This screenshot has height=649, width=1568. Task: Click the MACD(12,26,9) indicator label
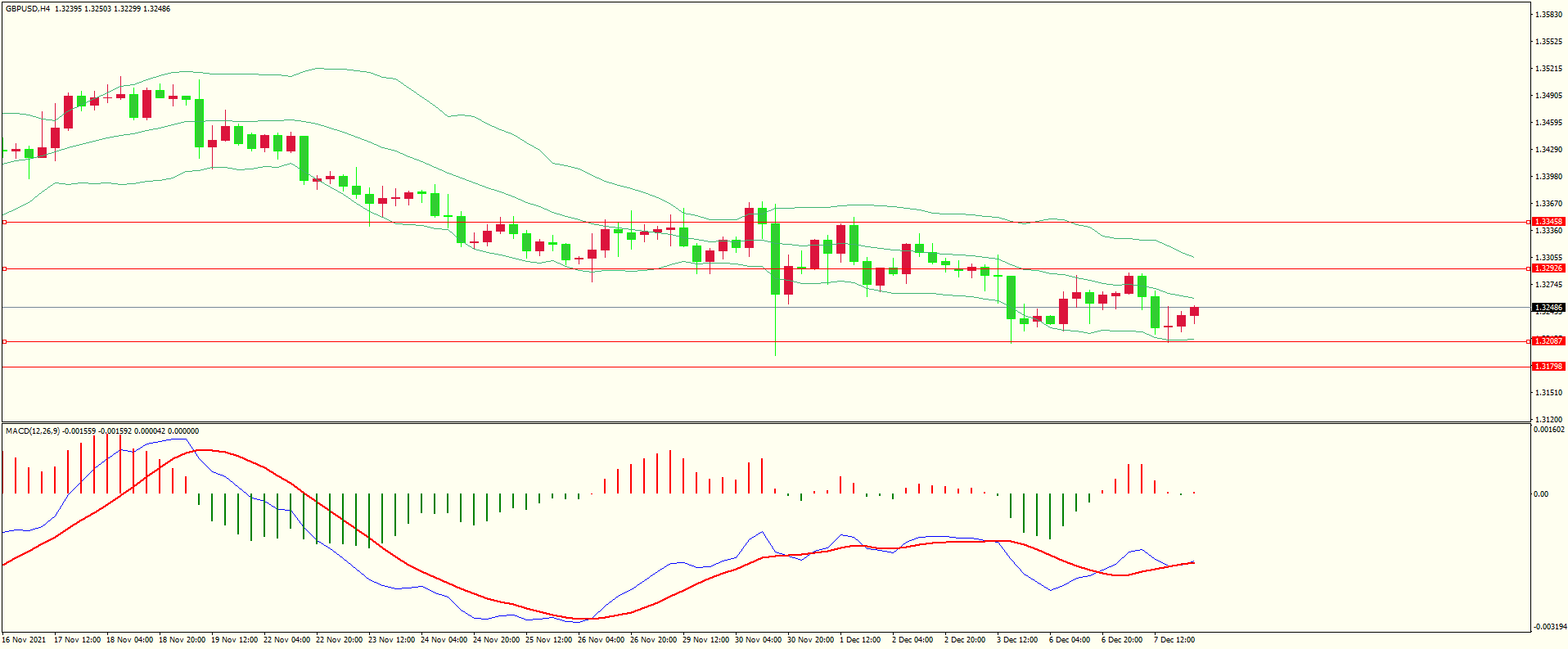click(32, 431)
